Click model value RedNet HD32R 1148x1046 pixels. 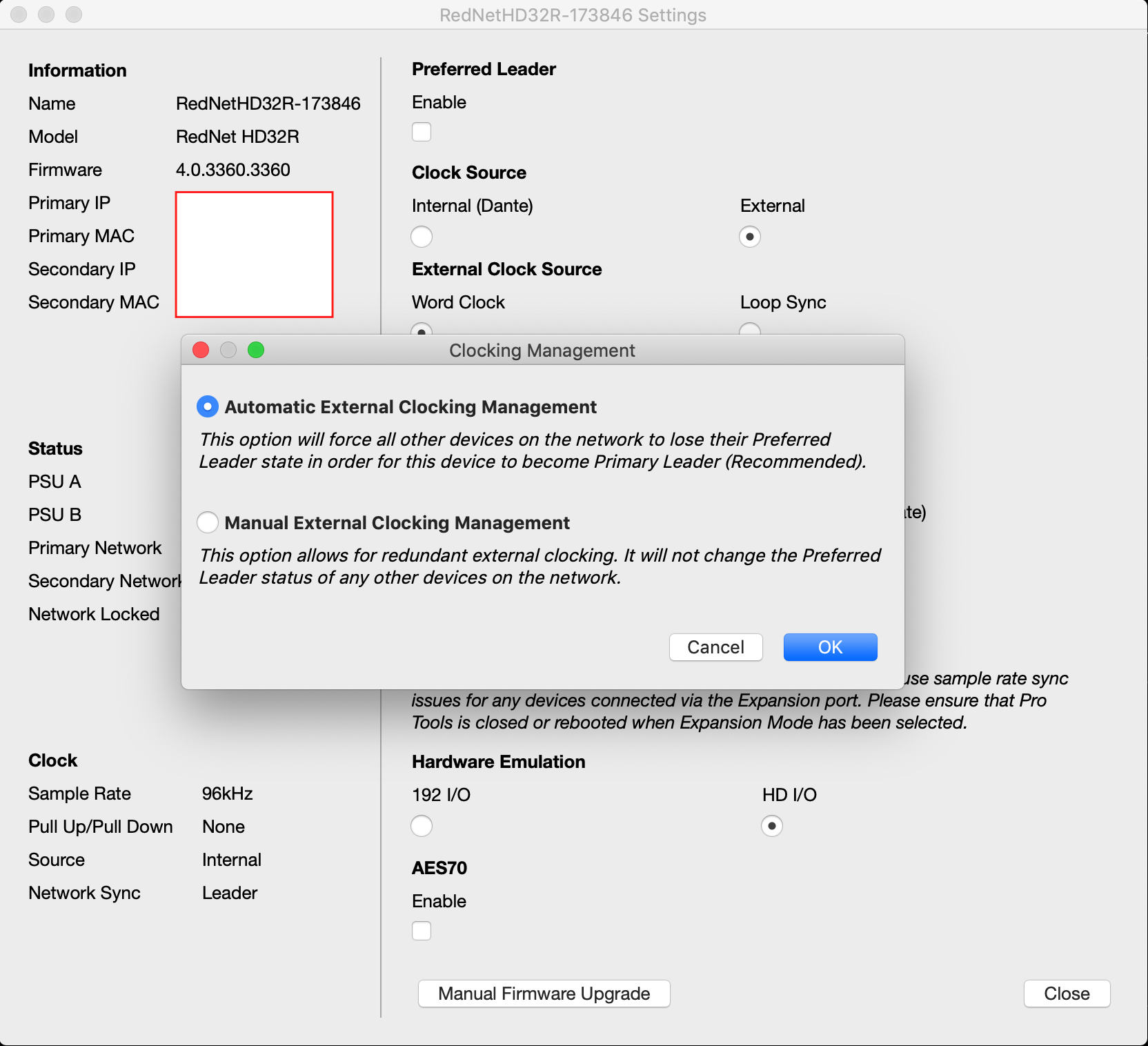pyautogui.click(x=237, y=137)
